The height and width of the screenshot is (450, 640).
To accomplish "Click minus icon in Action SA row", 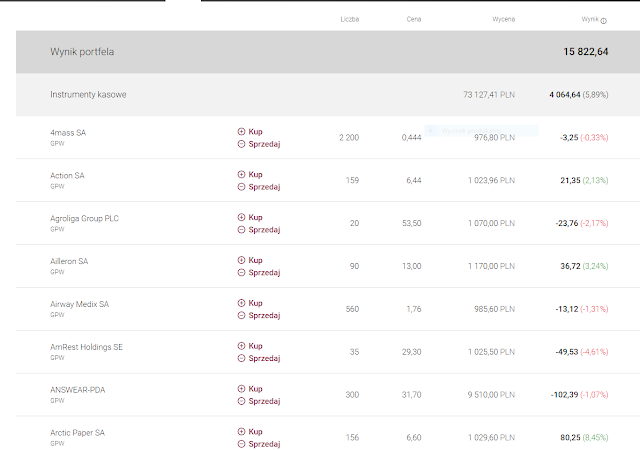I will (x=241, y=187).
